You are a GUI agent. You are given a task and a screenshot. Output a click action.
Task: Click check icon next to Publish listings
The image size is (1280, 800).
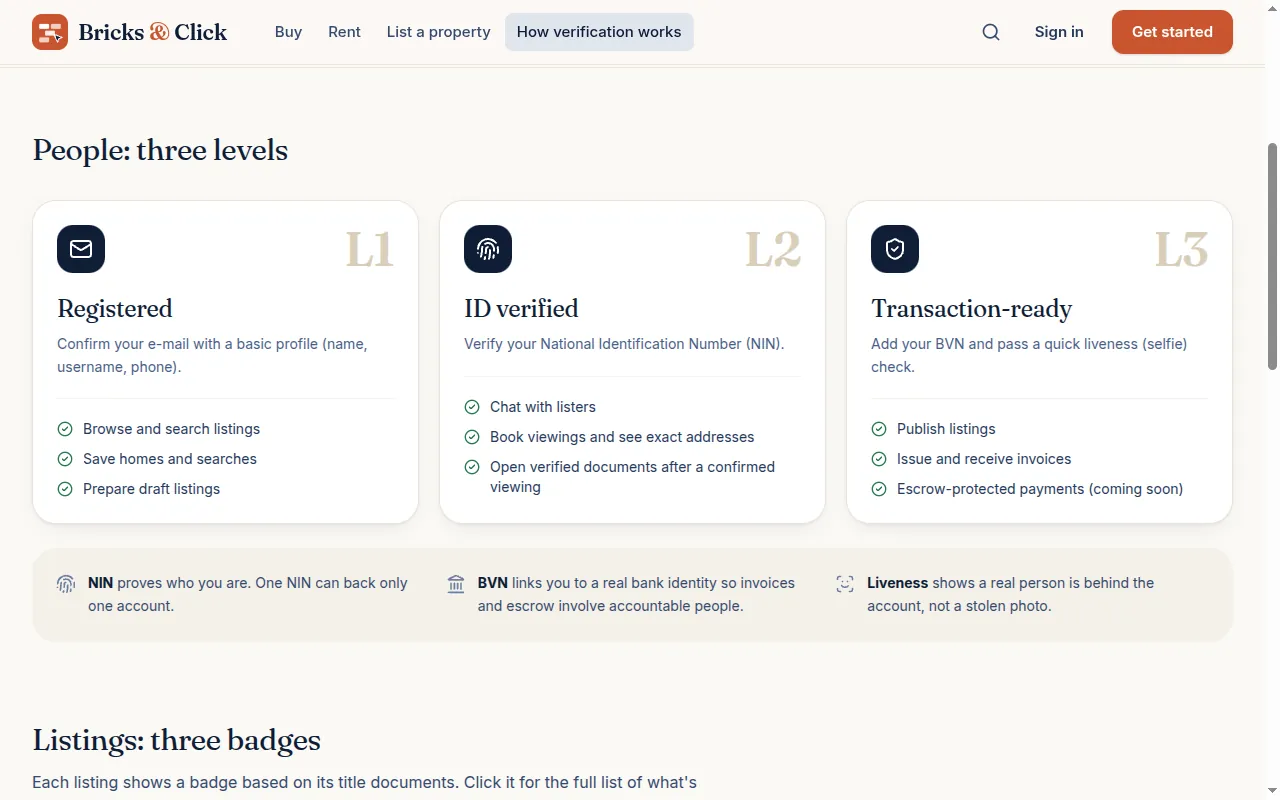[x=879, y=429]
